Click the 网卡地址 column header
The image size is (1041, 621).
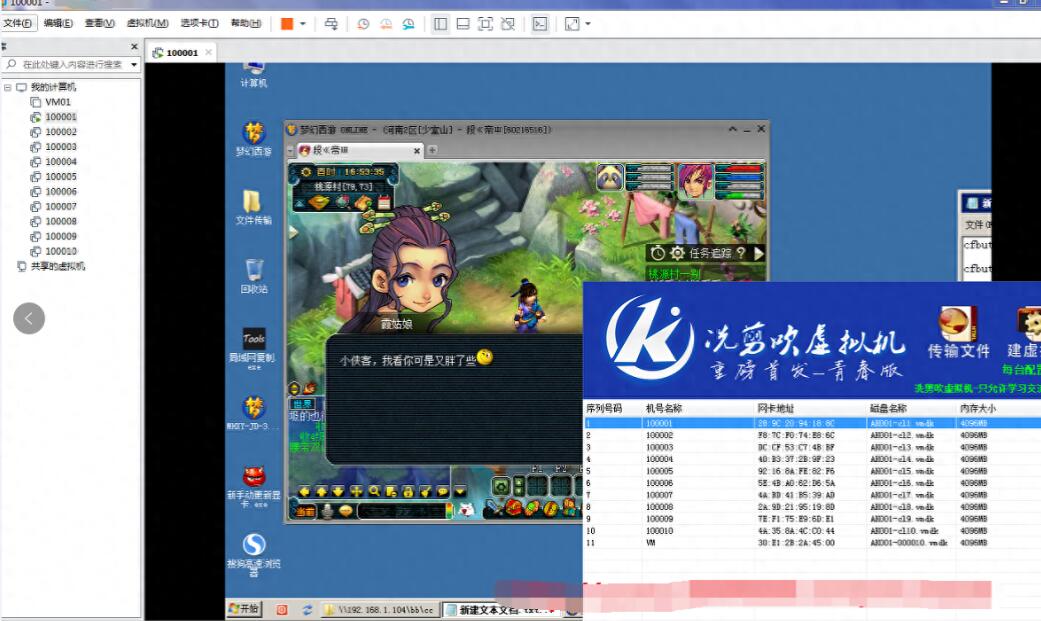point(775,408)
